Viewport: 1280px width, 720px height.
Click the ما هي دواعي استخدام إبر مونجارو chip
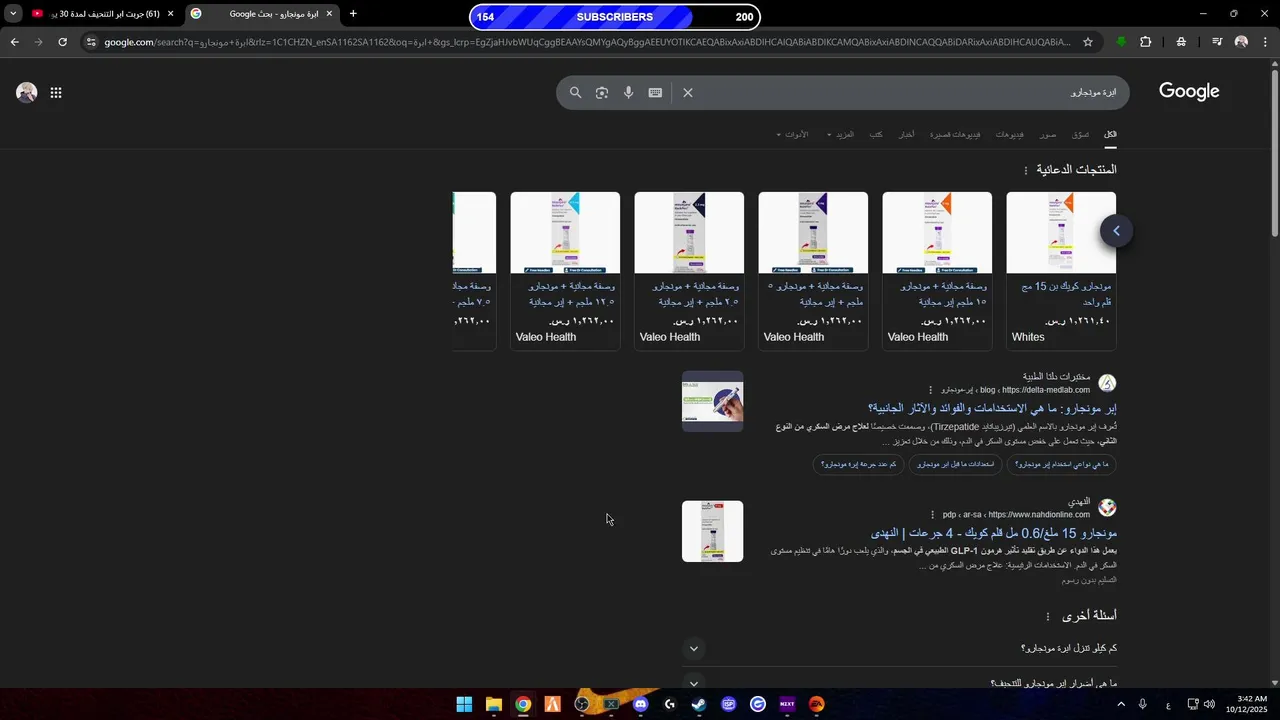pos(1061,464)
